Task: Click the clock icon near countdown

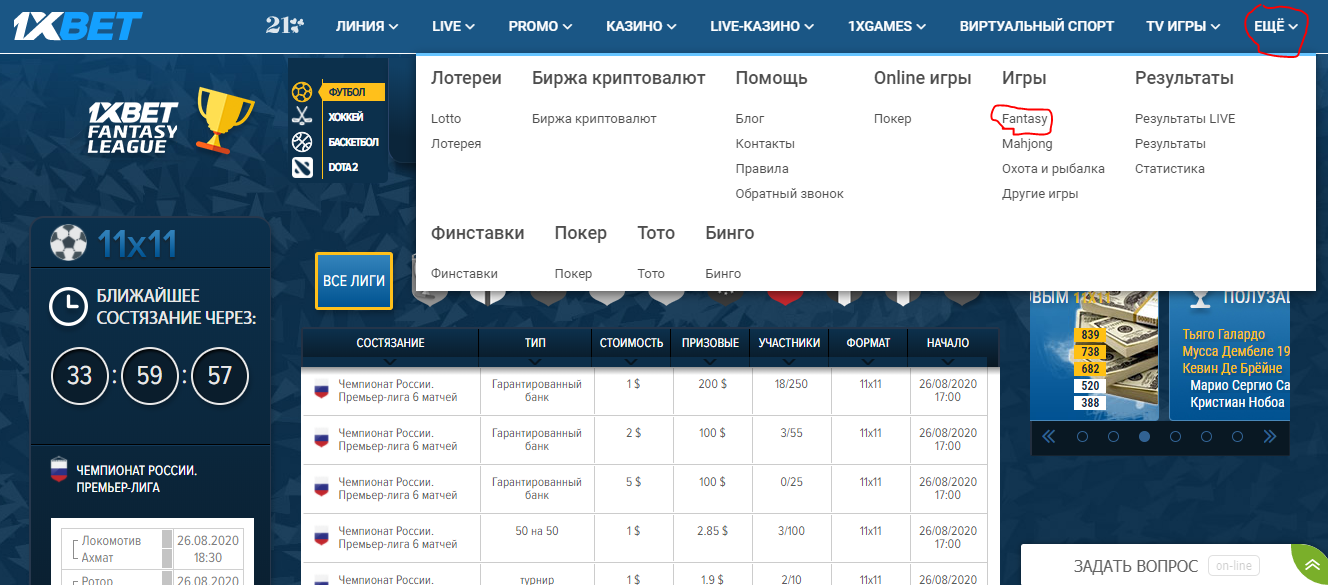Action: [69, 307]
